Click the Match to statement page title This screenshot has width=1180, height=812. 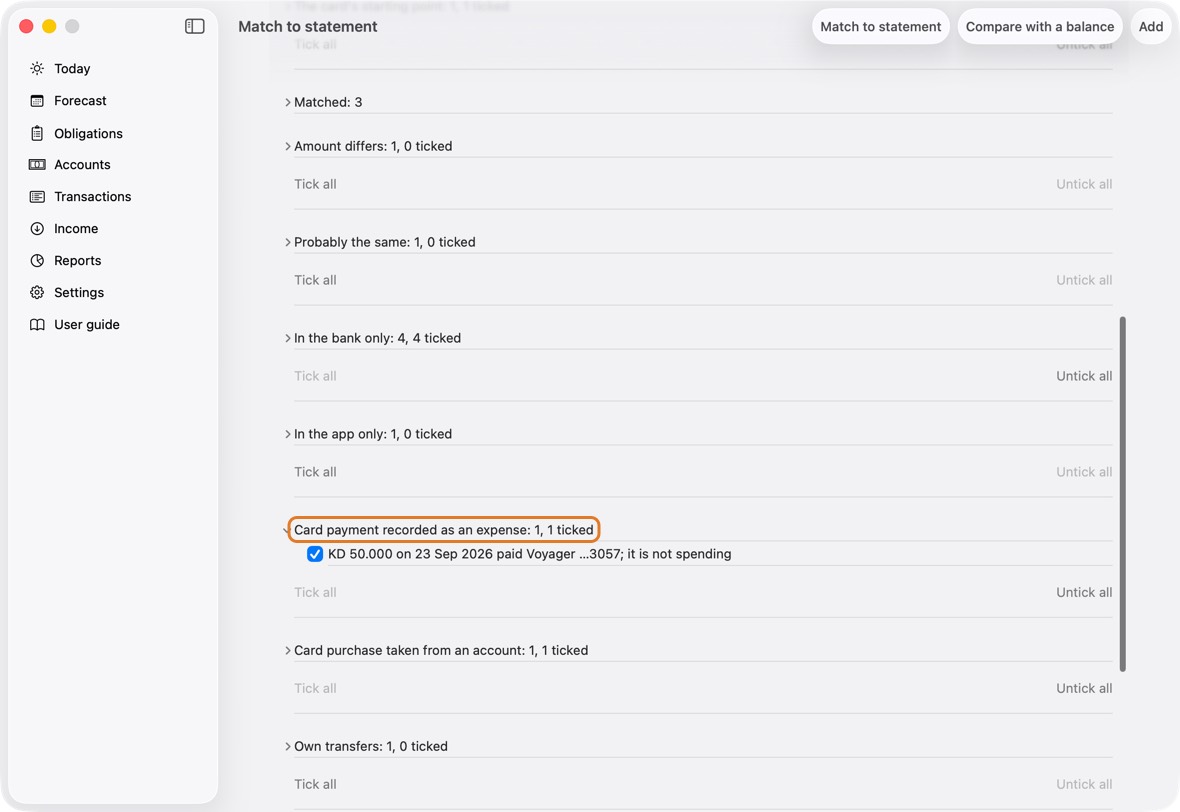(308, 26)
